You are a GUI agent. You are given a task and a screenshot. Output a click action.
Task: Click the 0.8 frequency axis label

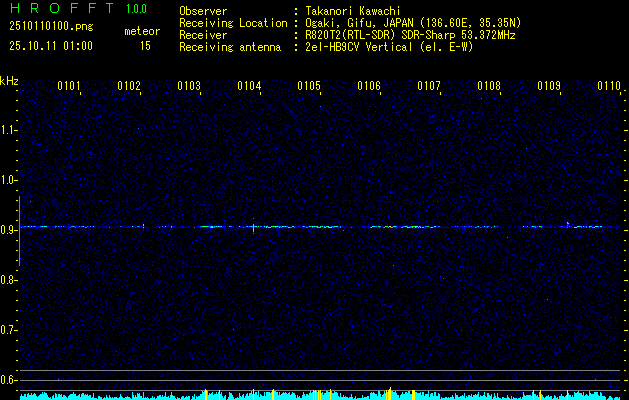[8, 280]
